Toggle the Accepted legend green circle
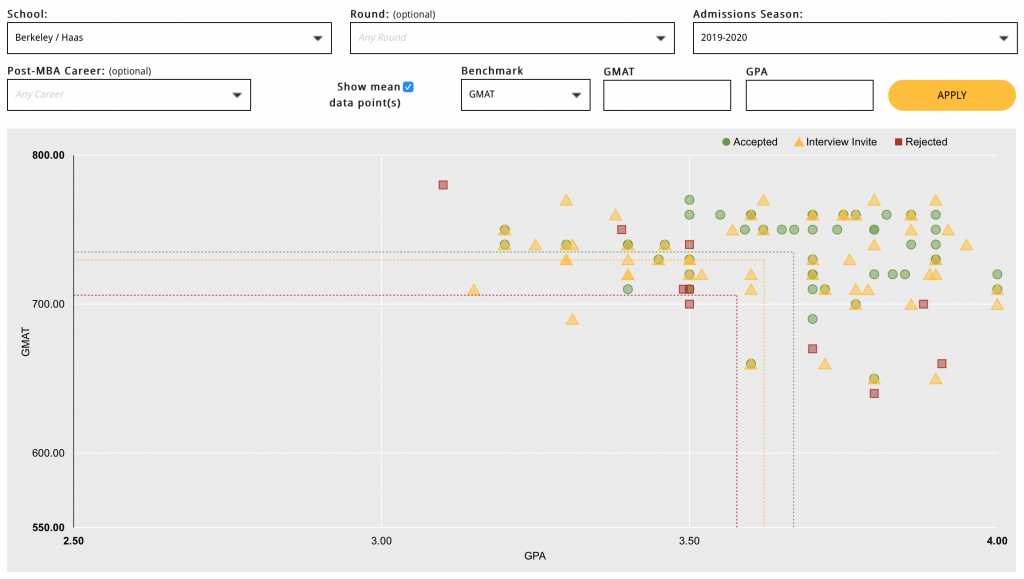The width and height of the screenshot is (1024, 579). 726,142
